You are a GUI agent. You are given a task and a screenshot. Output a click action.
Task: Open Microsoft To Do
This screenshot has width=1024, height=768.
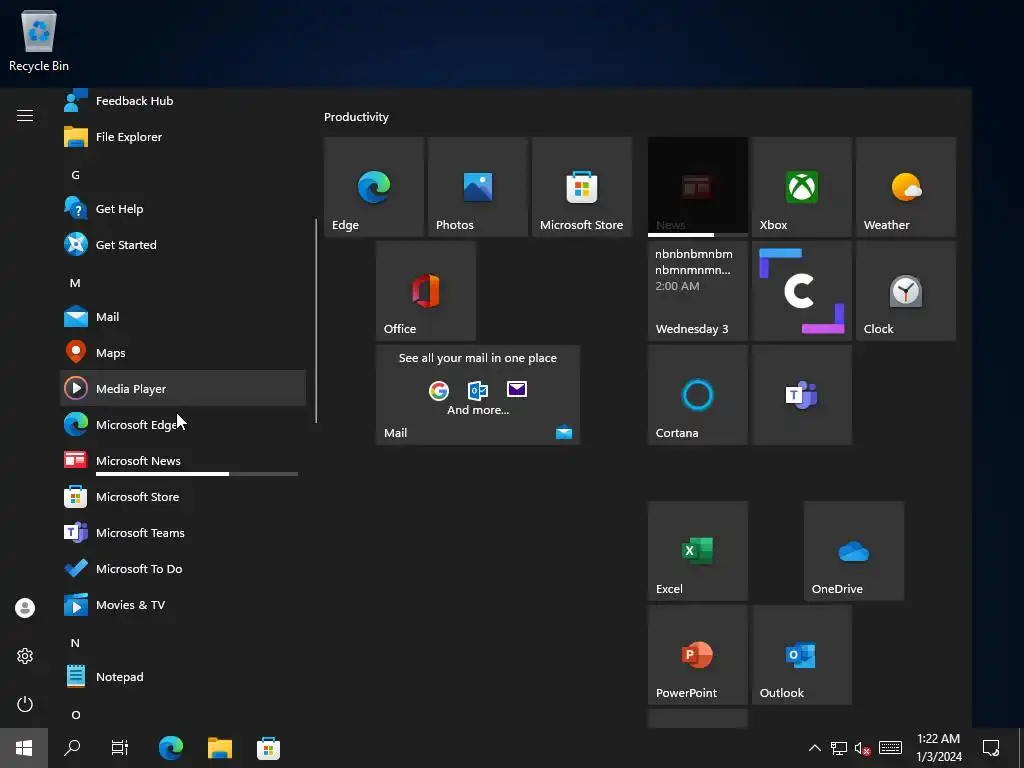click(x=183, y=568)
